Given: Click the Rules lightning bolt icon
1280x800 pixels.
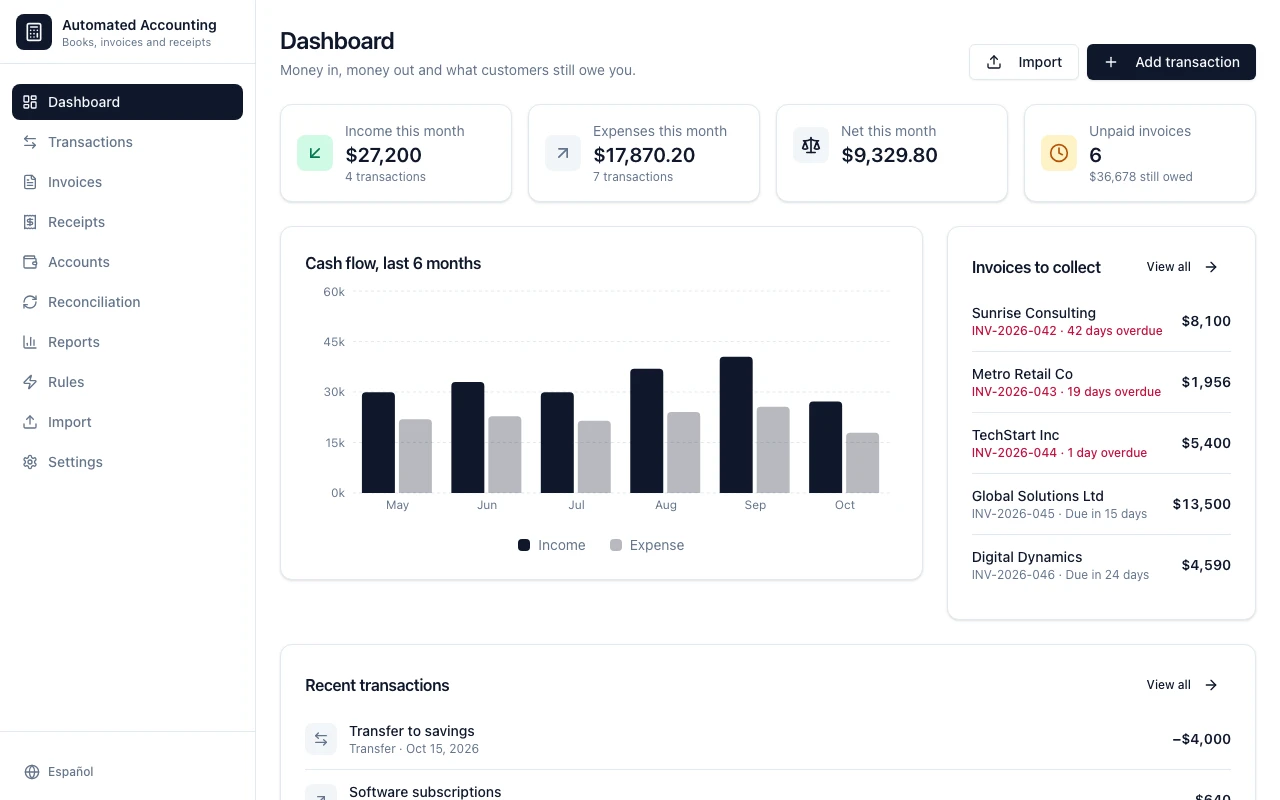Looking at the screenshot, I should tap(30, 382).
